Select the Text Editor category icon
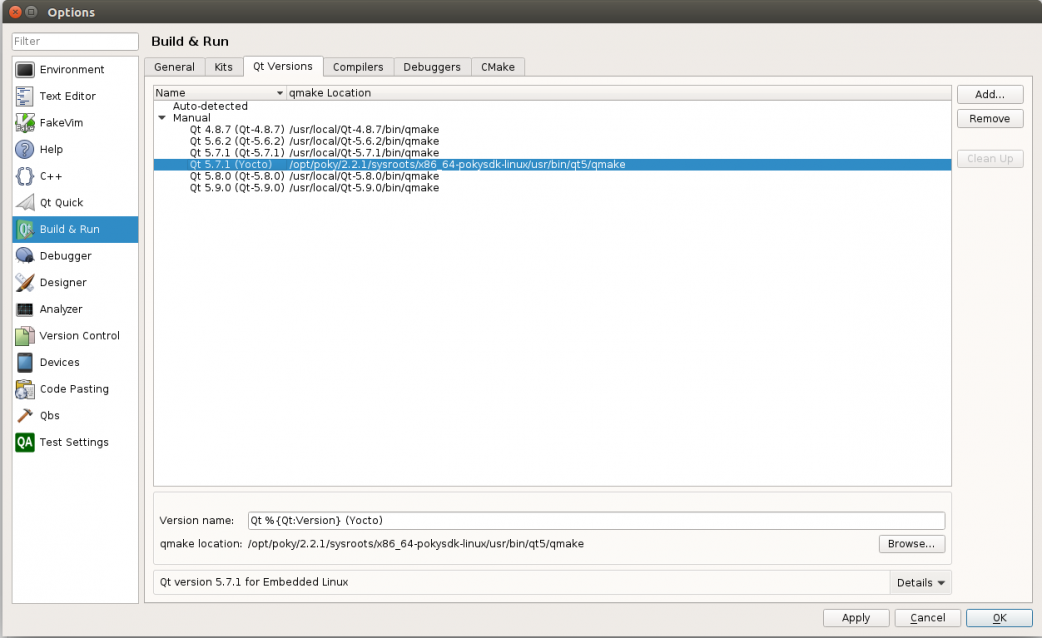This screenshot has width=1042, height=638. (x=25, y=96)
